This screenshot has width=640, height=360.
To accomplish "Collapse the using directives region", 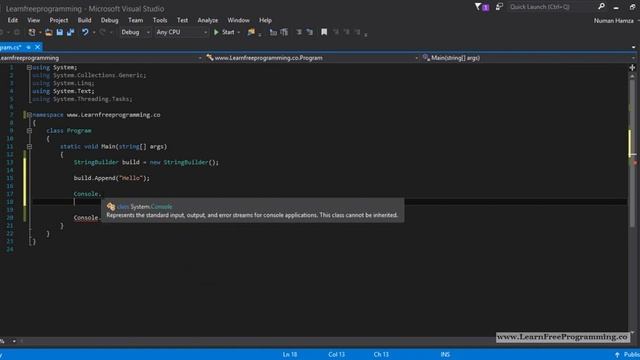I will pyautogui.click(x=29, y=67).
